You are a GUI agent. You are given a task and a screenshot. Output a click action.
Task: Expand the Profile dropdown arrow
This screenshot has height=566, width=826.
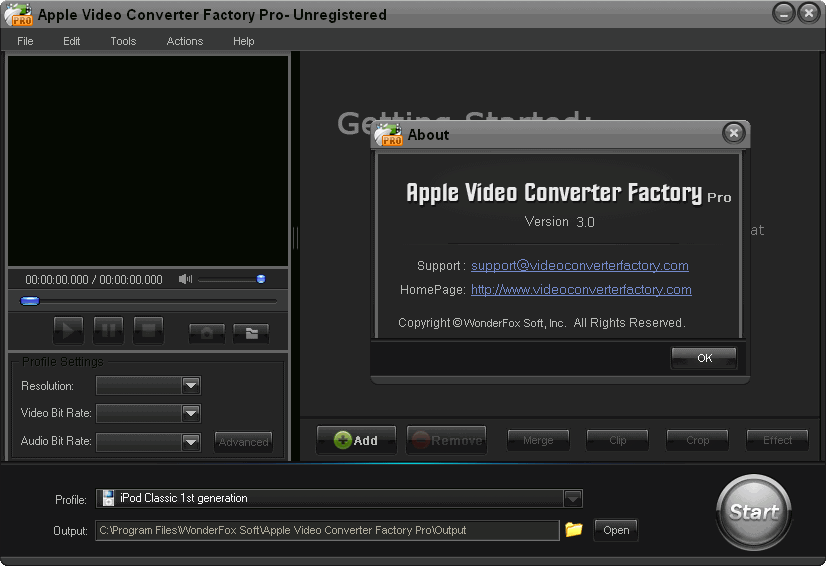tap(573, 498)
